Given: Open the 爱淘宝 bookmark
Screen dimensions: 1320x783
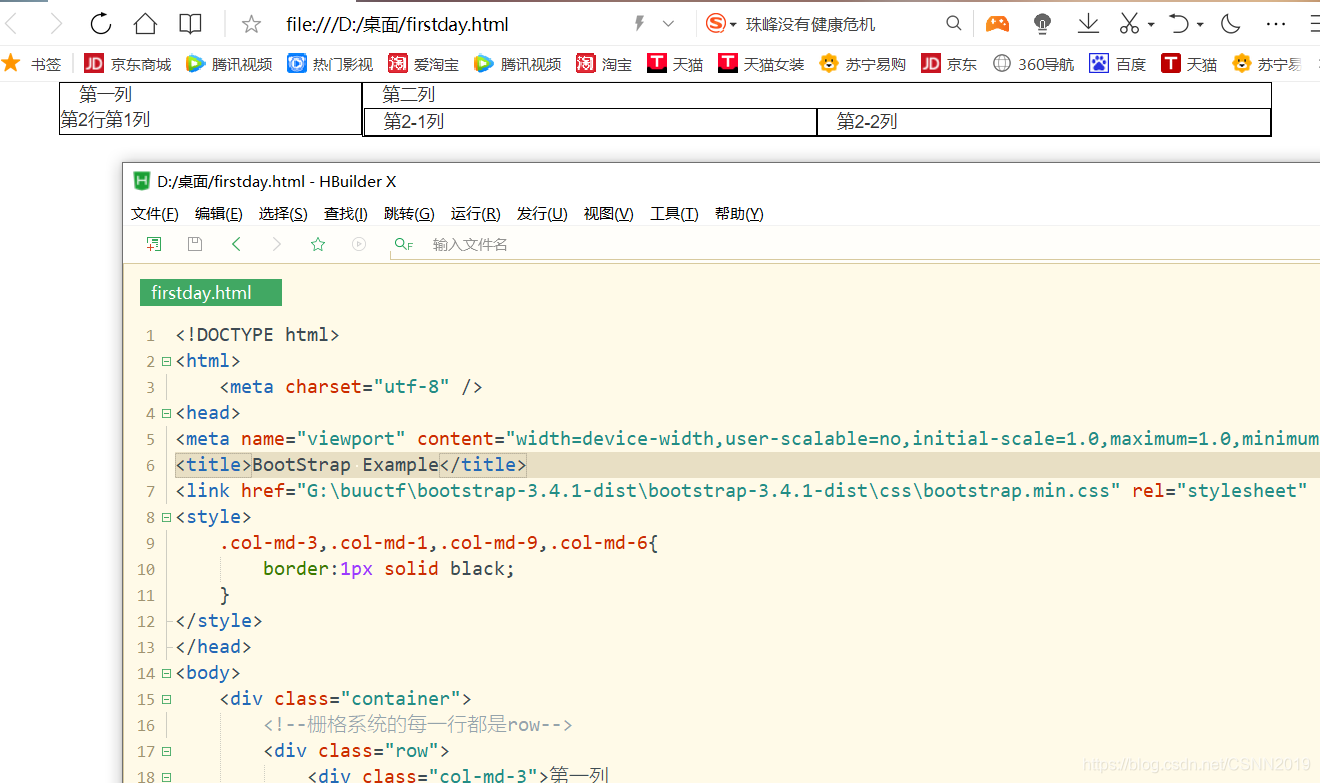Looking at the screenshot, I should (x=424, y=64).
